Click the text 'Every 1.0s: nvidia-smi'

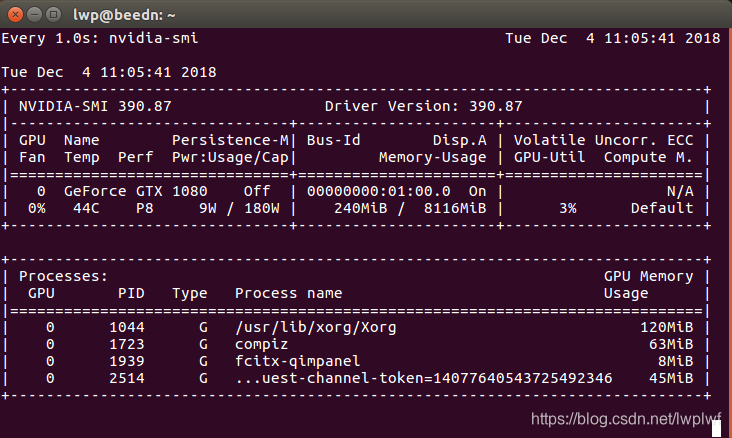click(100, 38)
